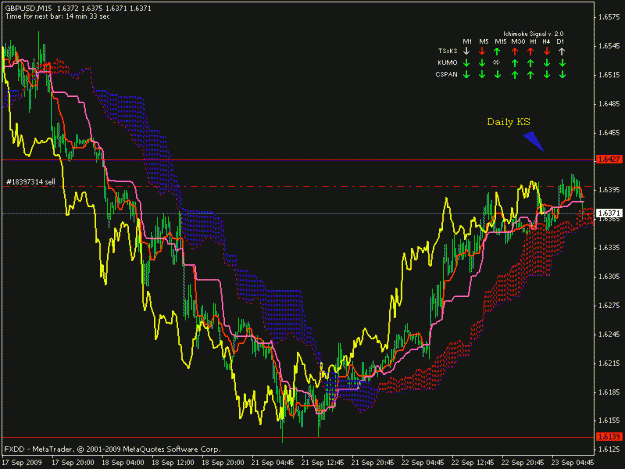This screenshot has width=625, height=469.
Task: Click the H4 timeframe column header
Action: pos(546,41)
